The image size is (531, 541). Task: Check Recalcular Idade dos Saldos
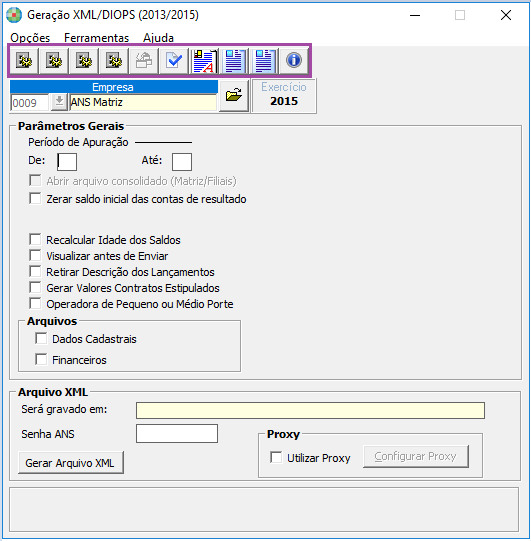point(35,239)
